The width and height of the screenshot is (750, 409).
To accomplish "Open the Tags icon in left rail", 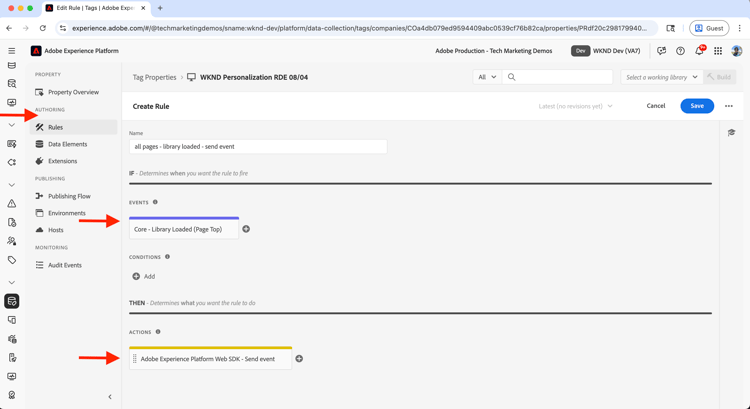I will 12,260.
